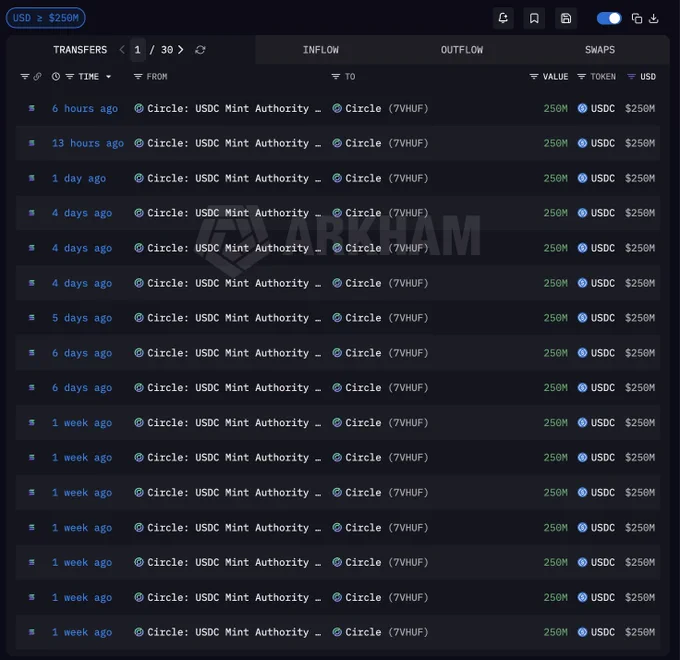
Task: Click 250M value in '6 hours ago' row
Action: click(556, 108)
